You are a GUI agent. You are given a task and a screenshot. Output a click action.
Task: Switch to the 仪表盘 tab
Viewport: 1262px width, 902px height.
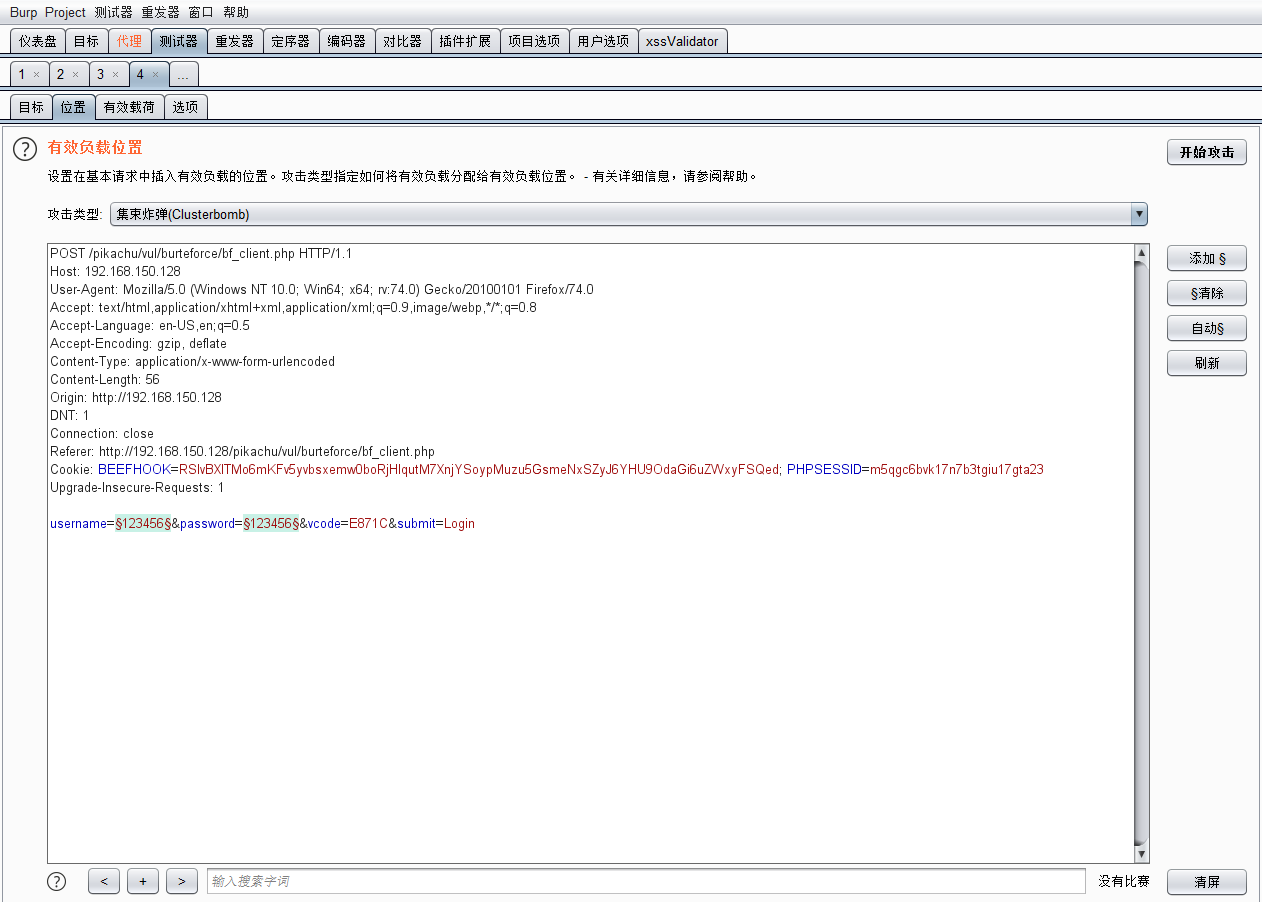click(x=38, y=41)
